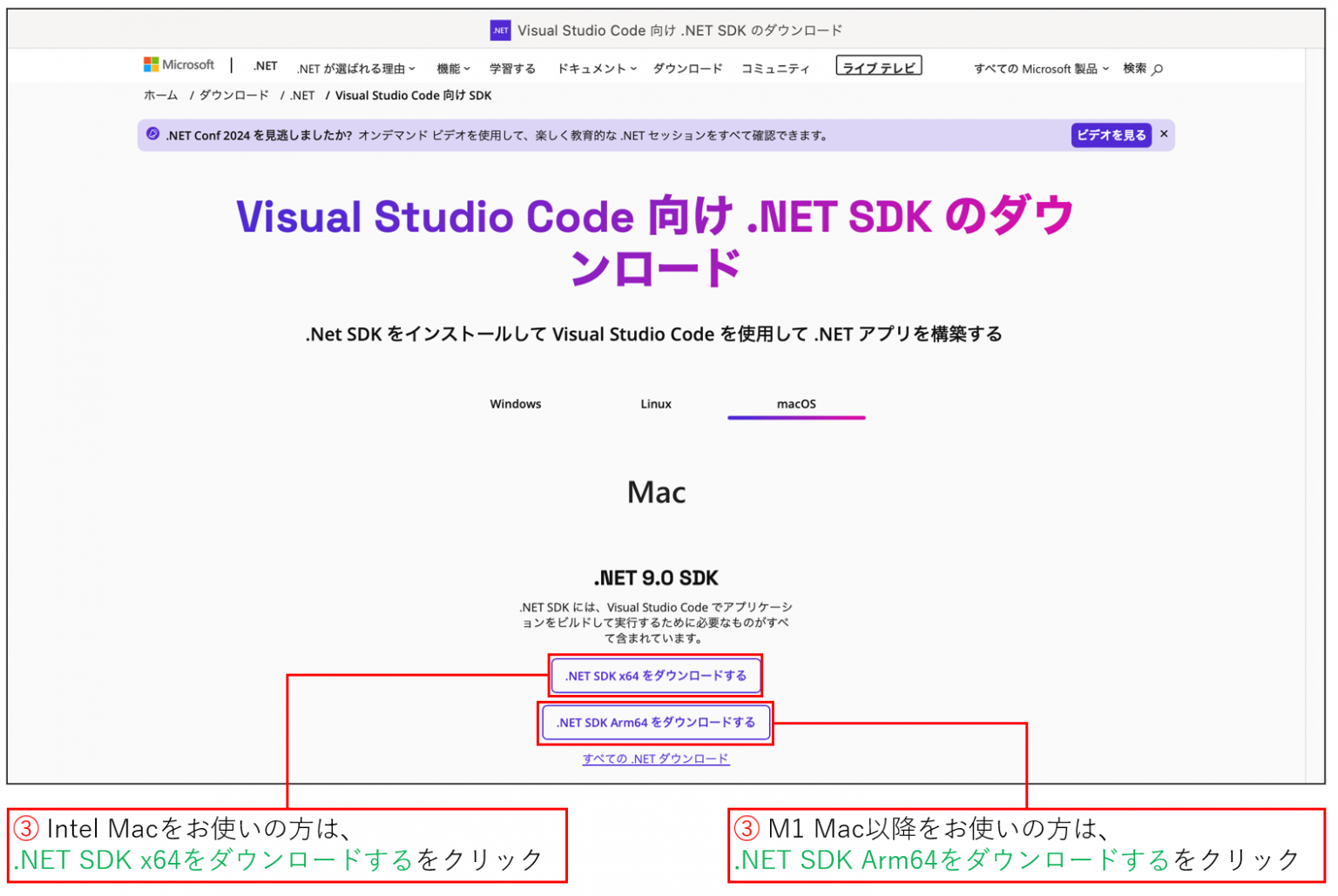Click the four-square Microsoft logo mark
1338x896 pixels.
coord(150,64)
